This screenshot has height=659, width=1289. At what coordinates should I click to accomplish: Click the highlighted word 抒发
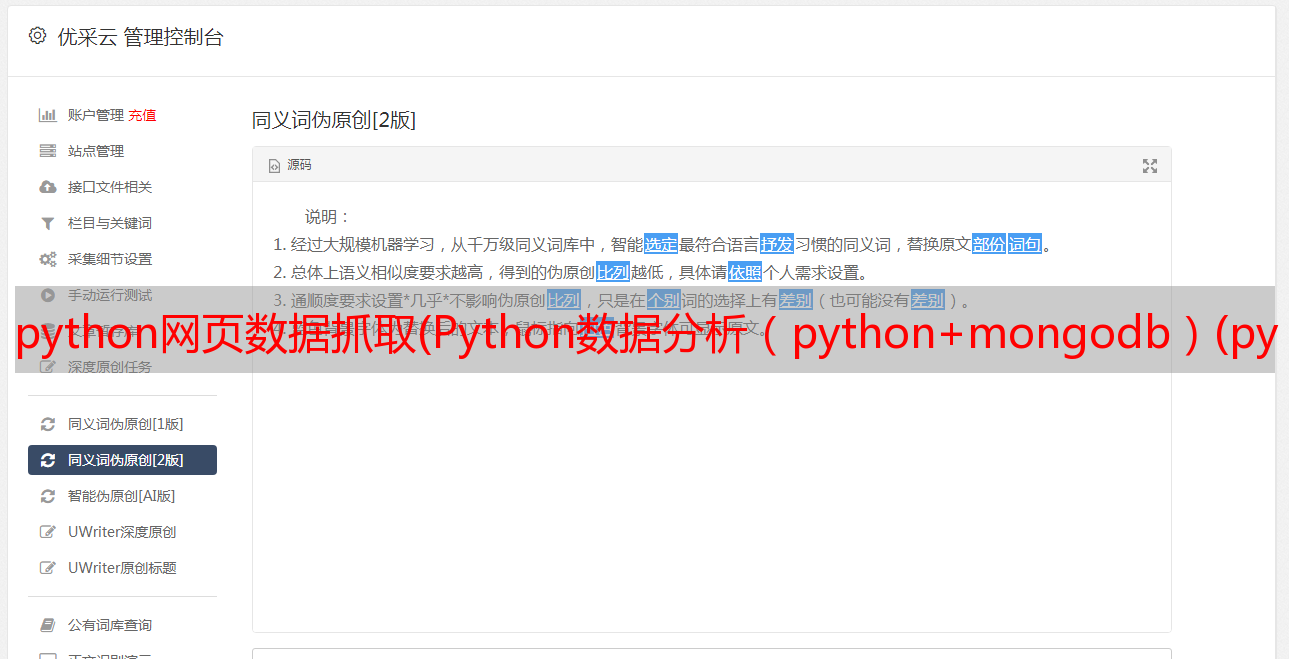click(x=777, y=244)
